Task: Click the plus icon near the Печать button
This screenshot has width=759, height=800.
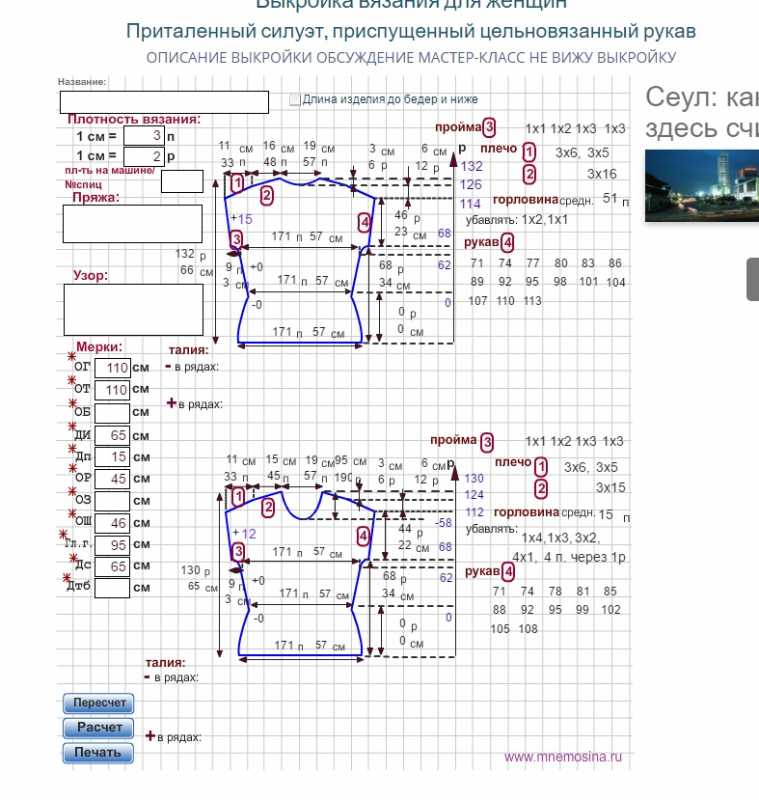Action: 150,736
